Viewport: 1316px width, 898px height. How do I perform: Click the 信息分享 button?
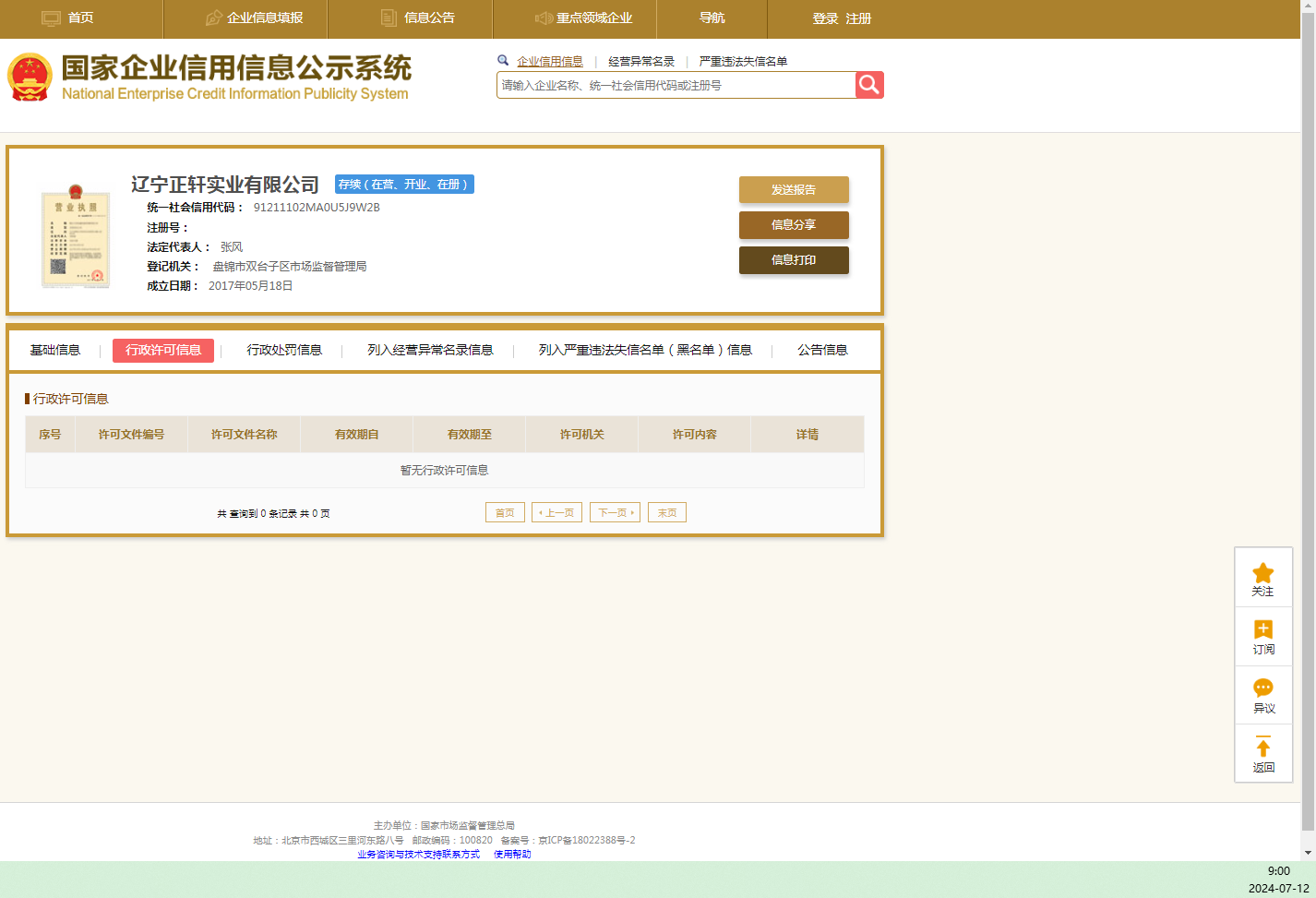click(x=794, y=224)
